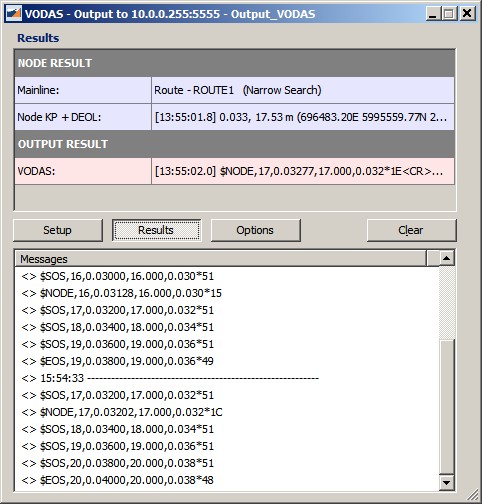Viewport: 482px width, 504px height.
Task: Select the Node KP + DEOL label
Action: 83,117
